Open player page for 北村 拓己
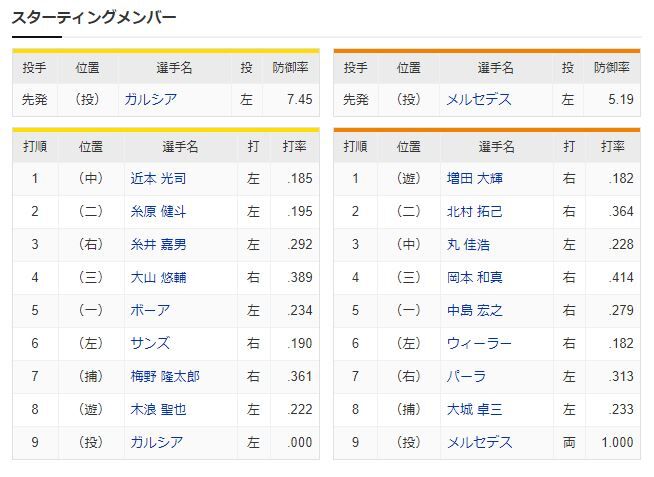Image resolution: width=654 pixels, height=477 pixels. [475, 212]
